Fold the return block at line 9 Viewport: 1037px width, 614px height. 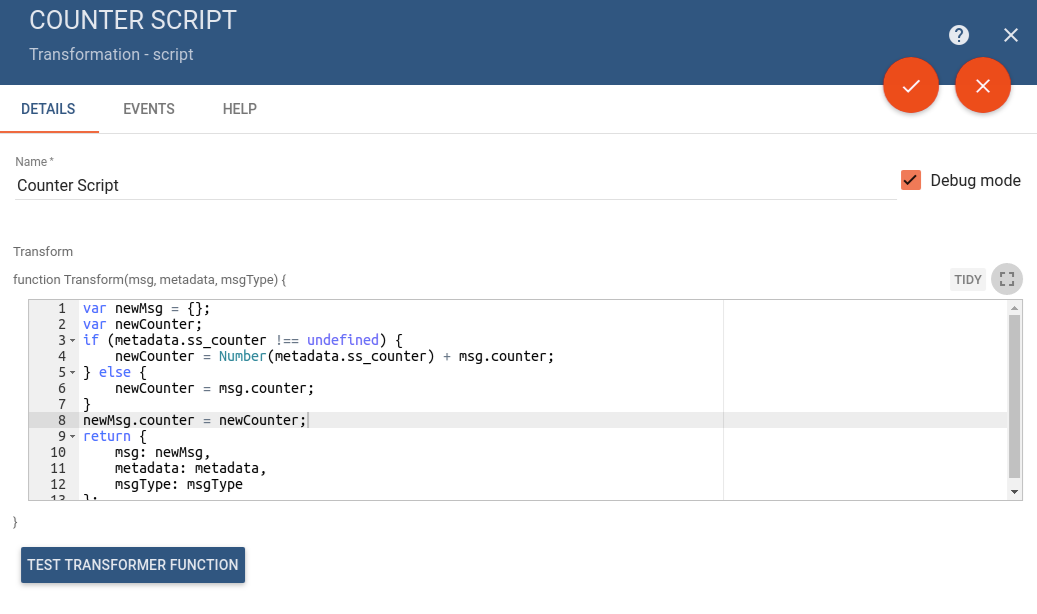point(73,437)
